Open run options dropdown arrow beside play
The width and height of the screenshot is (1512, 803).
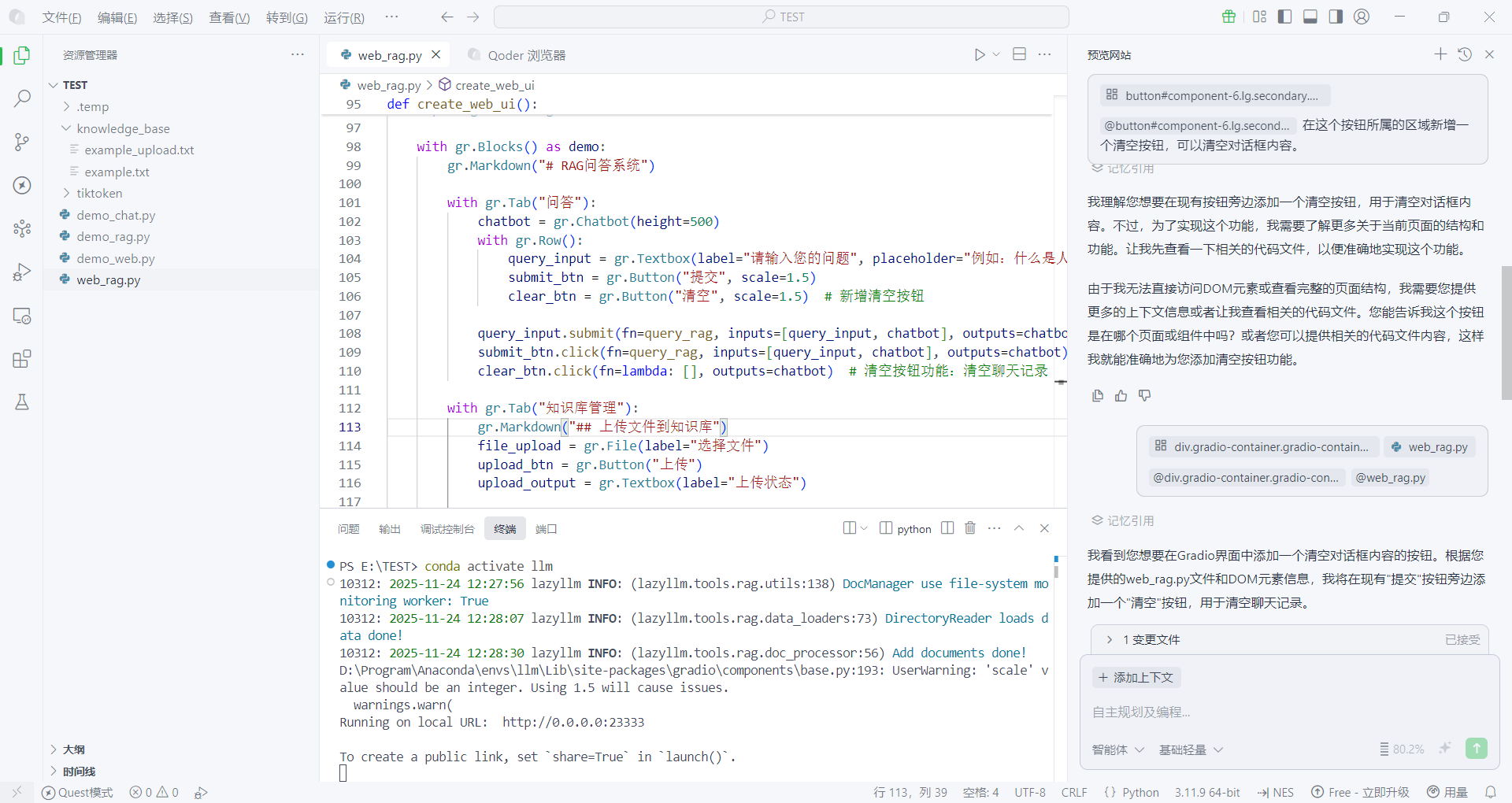click(996, 54)
